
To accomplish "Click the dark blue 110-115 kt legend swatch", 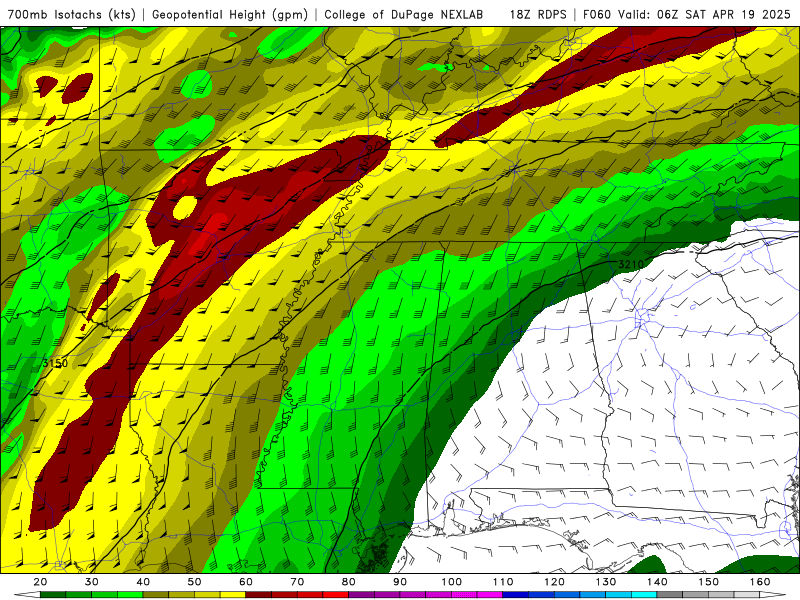I will 516,595.
